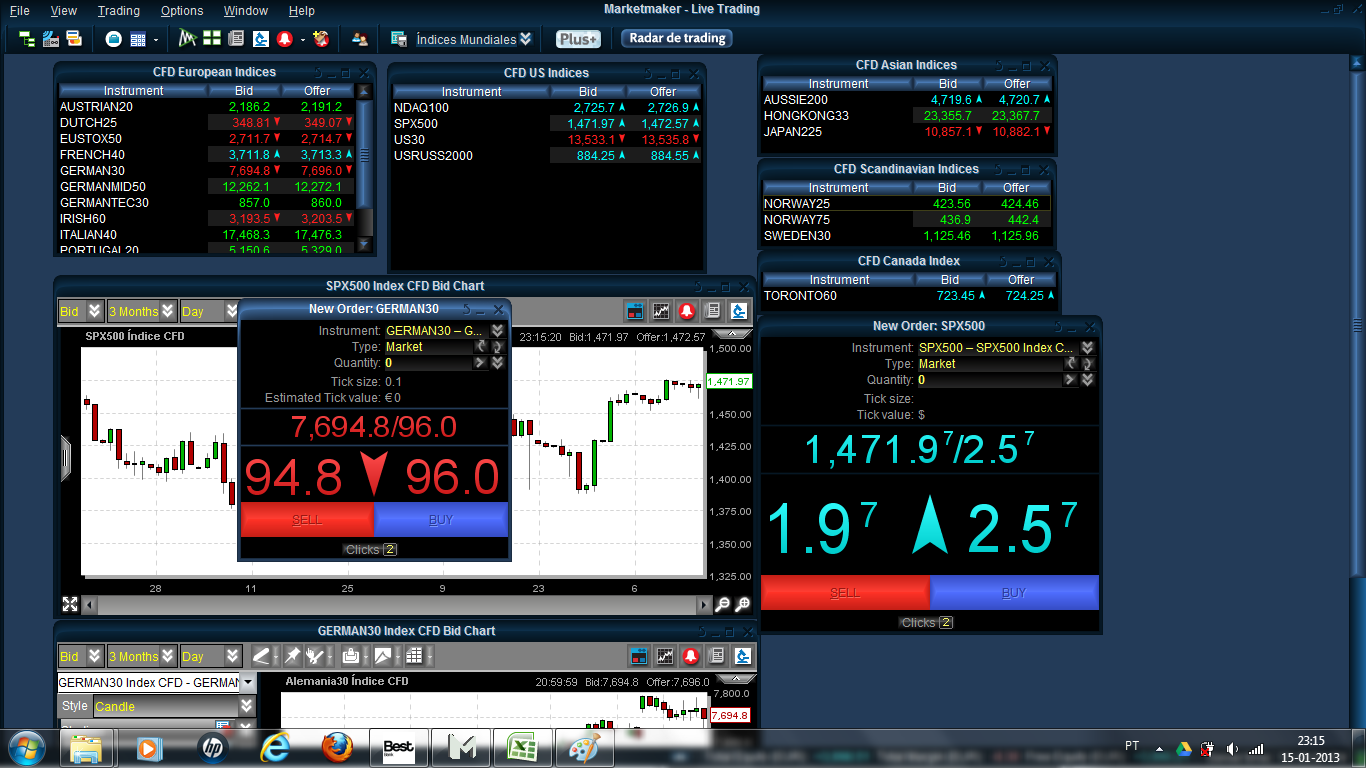Click the workspace icon beside Índices Mundiales
The width and height of the screenshot is (1366, 768).
pos(399,39)
